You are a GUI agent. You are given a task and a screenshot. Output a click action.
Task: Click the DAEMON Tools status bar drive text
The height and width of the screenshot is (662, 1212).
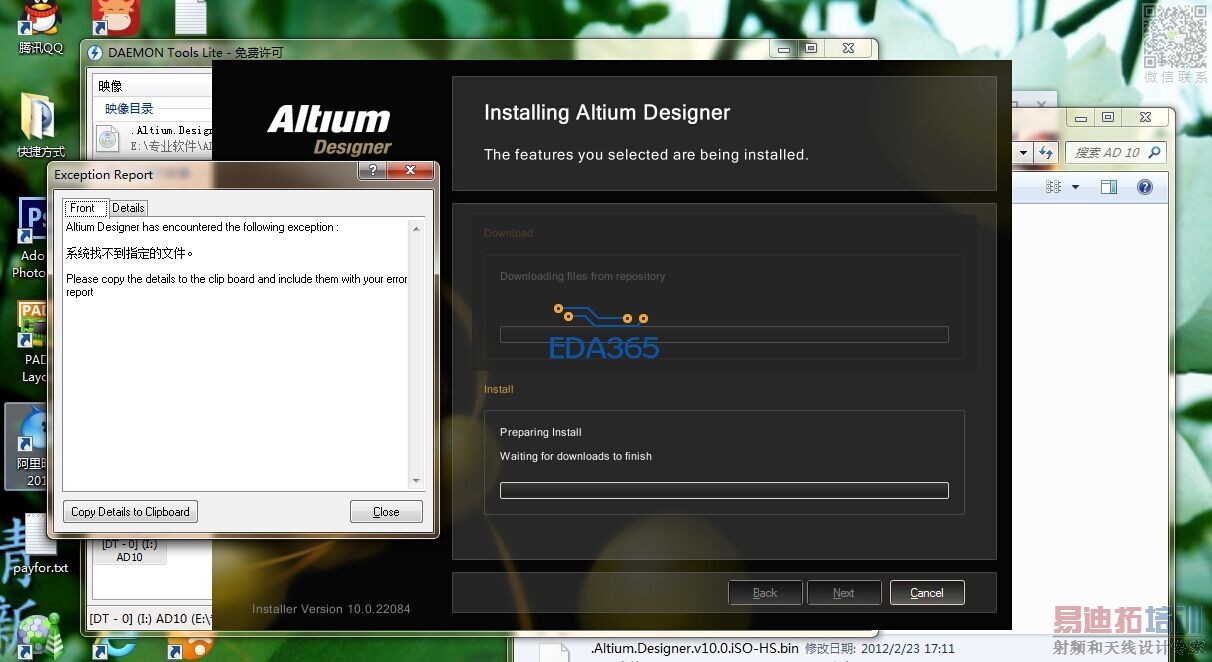[x=150, y=620]
